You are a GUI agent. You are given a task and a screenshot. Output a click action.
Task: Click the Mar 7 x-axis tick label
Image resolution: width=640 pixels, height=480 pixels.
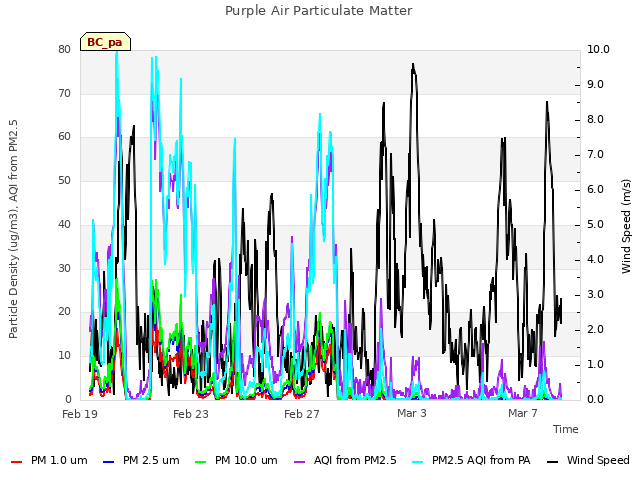coord(523,413)
